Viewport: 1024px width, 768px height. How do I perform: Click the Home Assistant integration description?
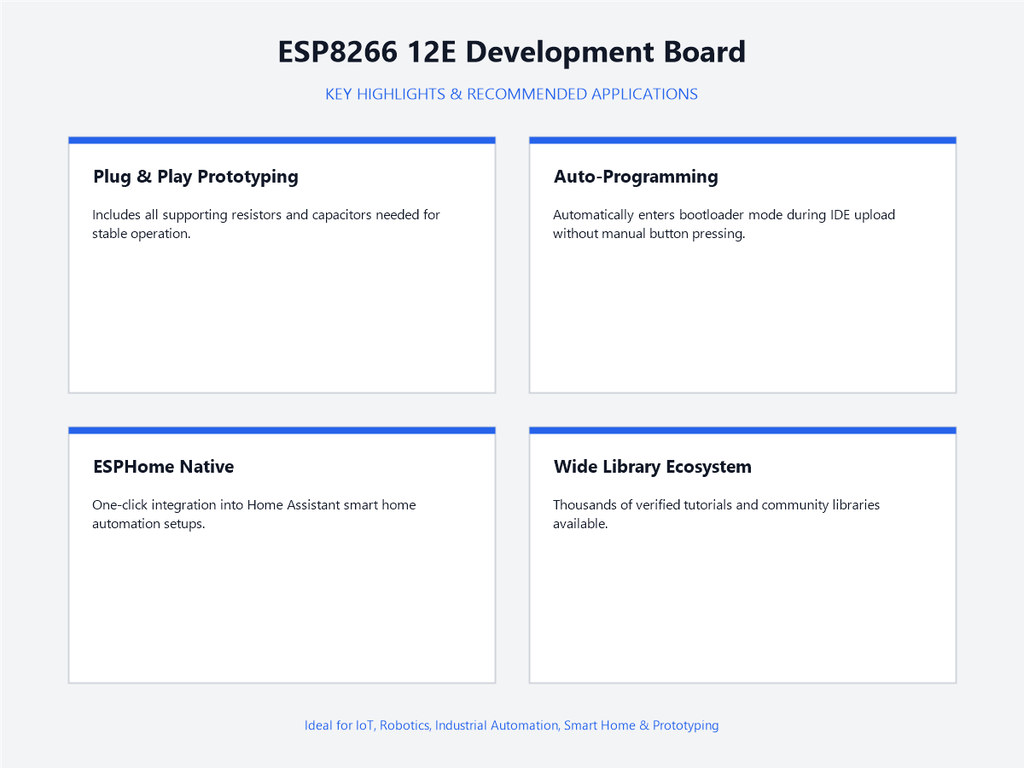point(254,514)
